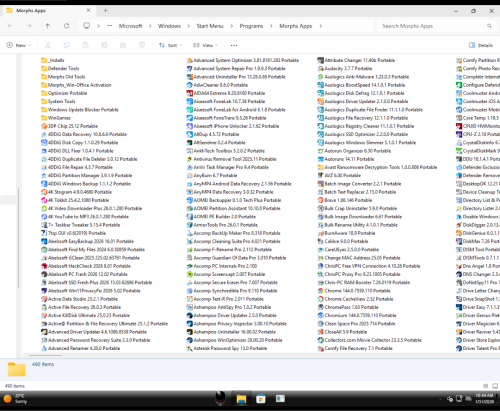
Task: Select Attribute Changer 11.40b Portable
Action: tap(356, 60)
